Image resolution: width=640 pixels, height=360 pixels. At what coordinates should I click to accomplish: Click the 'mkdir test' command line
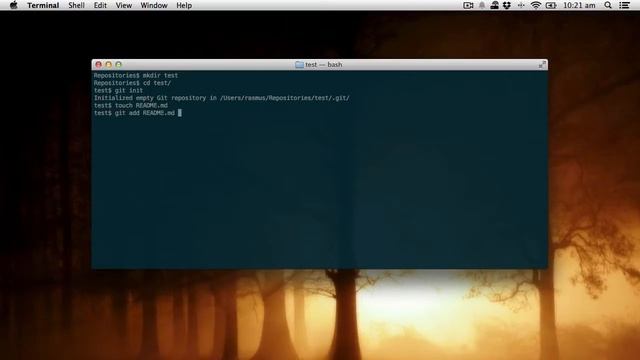(x=136, y=76)
